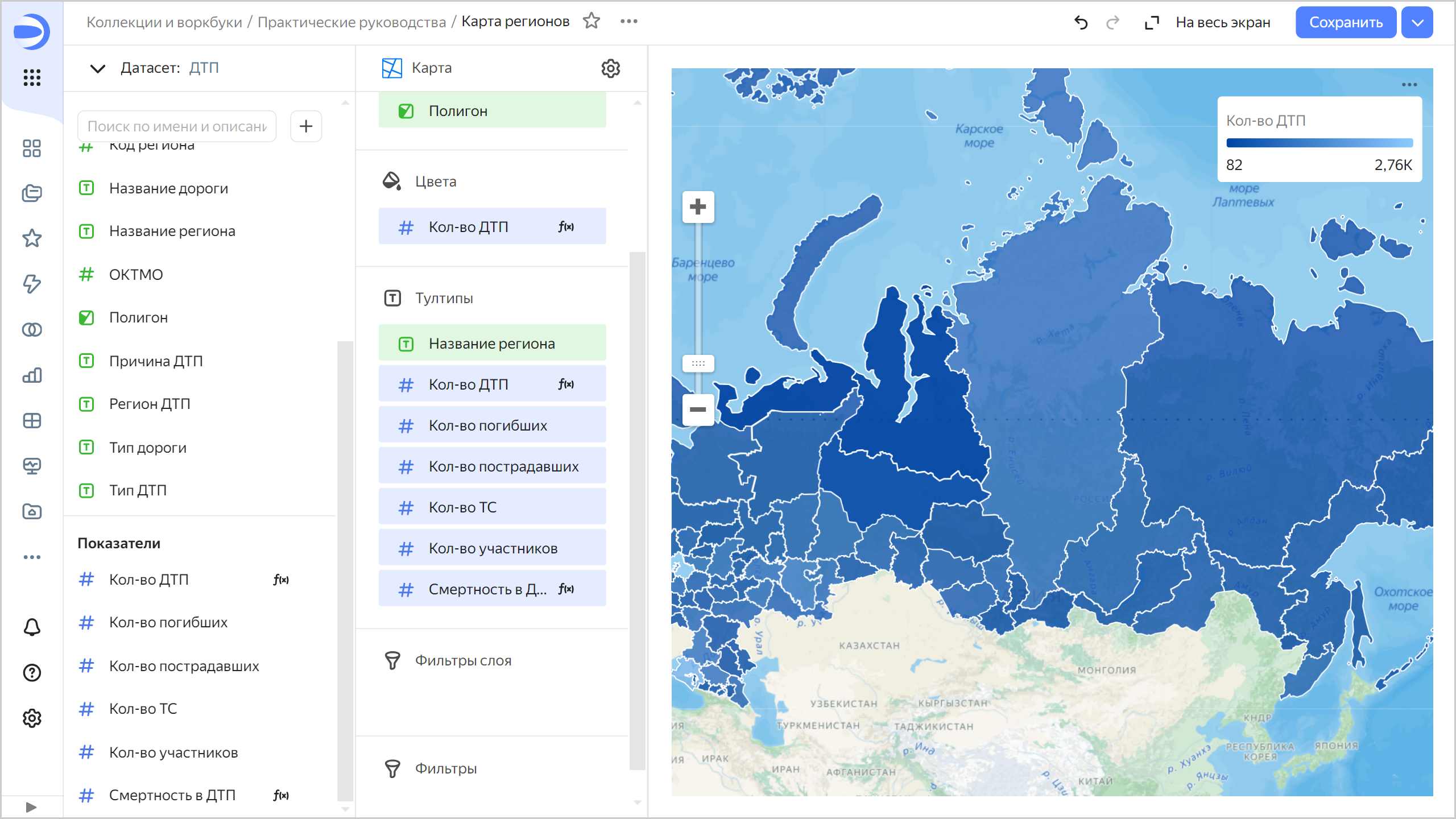Viewport: 1456px width, 819px height.
Task: Open the help question-mark icon in the sidebar
Action: pos(32,673)
